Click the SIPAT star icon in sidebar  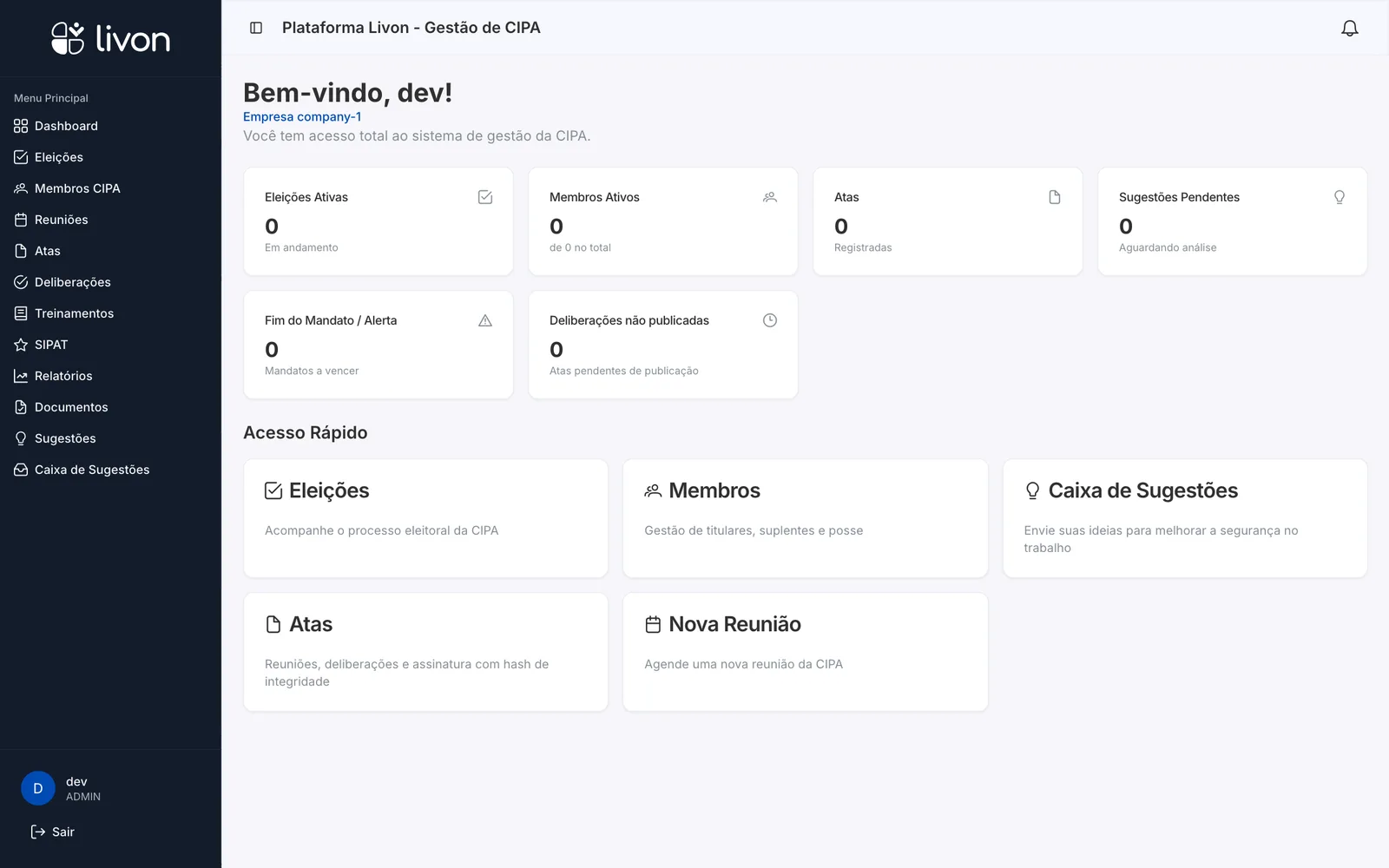click(x=21, y=345)
